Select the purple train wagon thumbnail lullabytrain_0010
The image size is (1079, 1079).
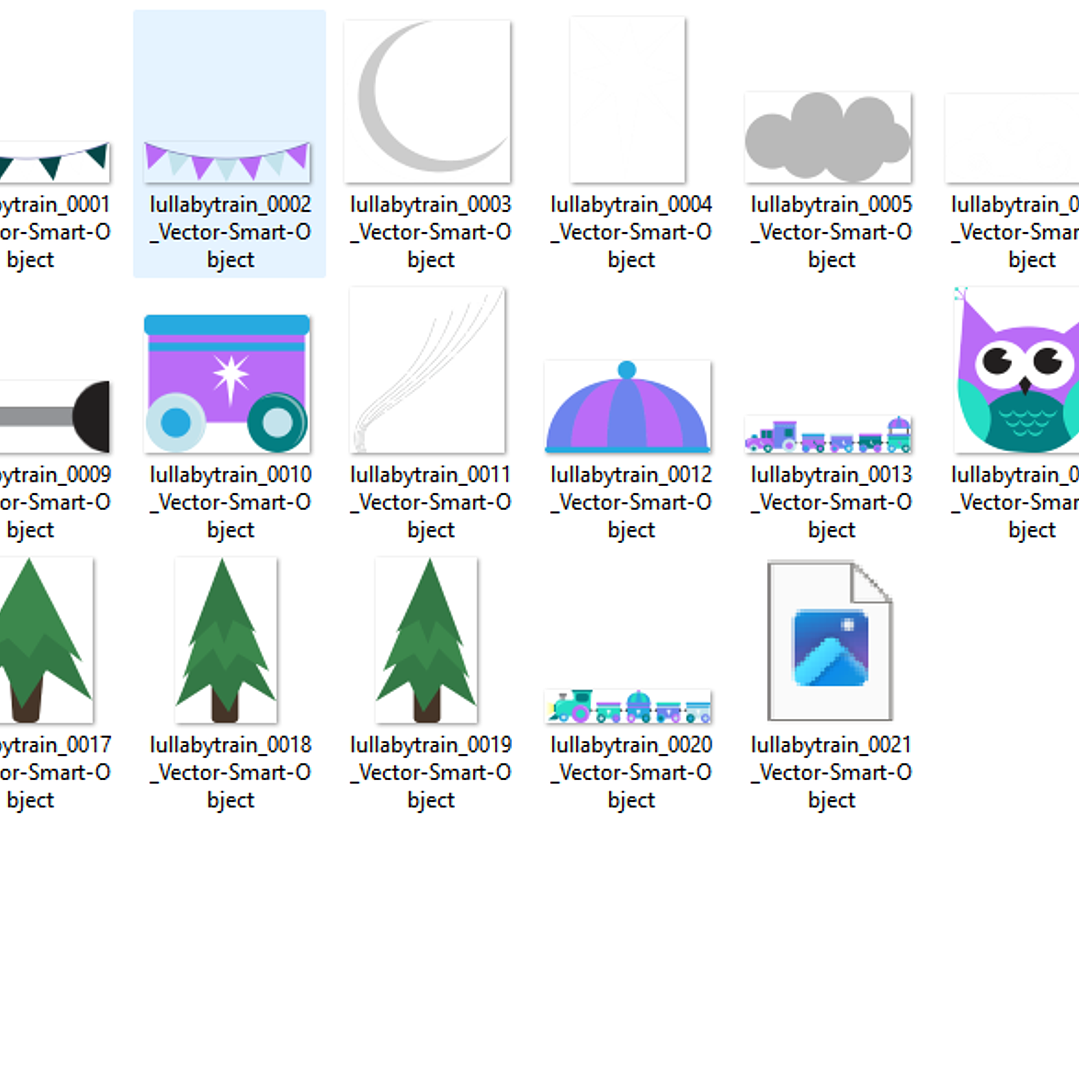point(227,383)
